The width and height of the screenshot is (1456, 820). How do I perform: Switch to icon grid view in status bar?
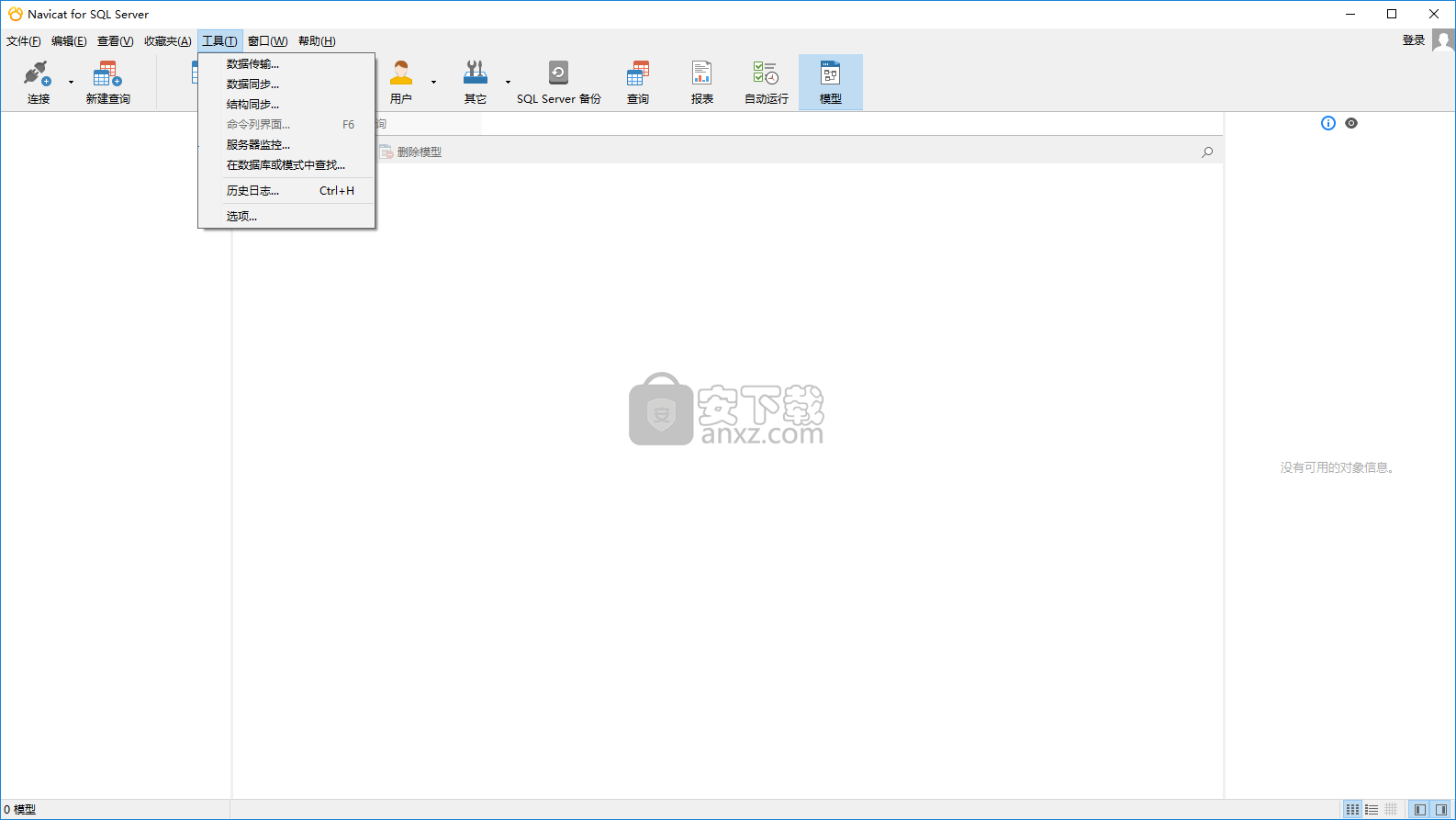pyautogui.click(x=1352, y=809)
